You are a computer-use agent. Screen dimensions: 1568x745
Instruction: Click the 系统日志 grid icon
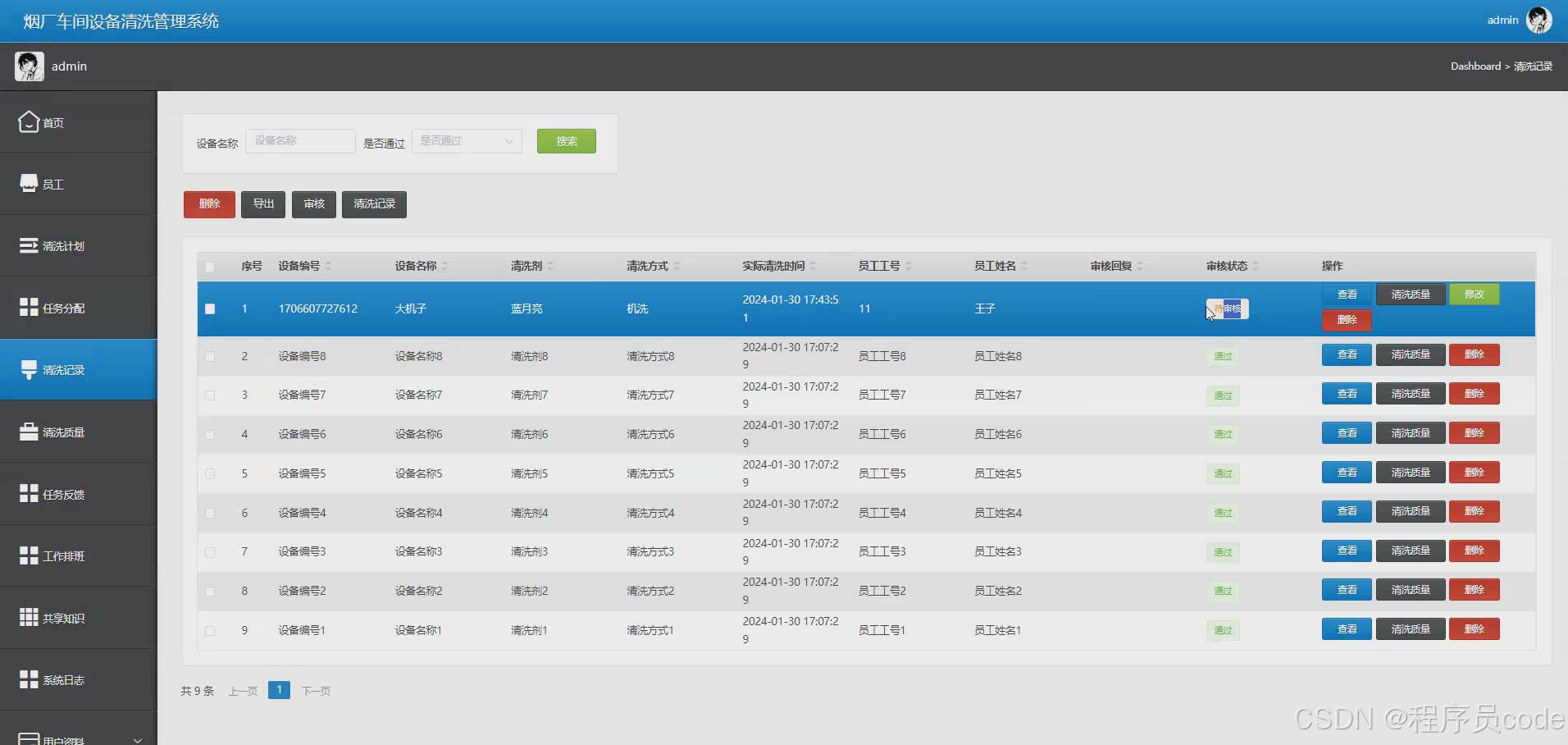click(x=29, y=679)
